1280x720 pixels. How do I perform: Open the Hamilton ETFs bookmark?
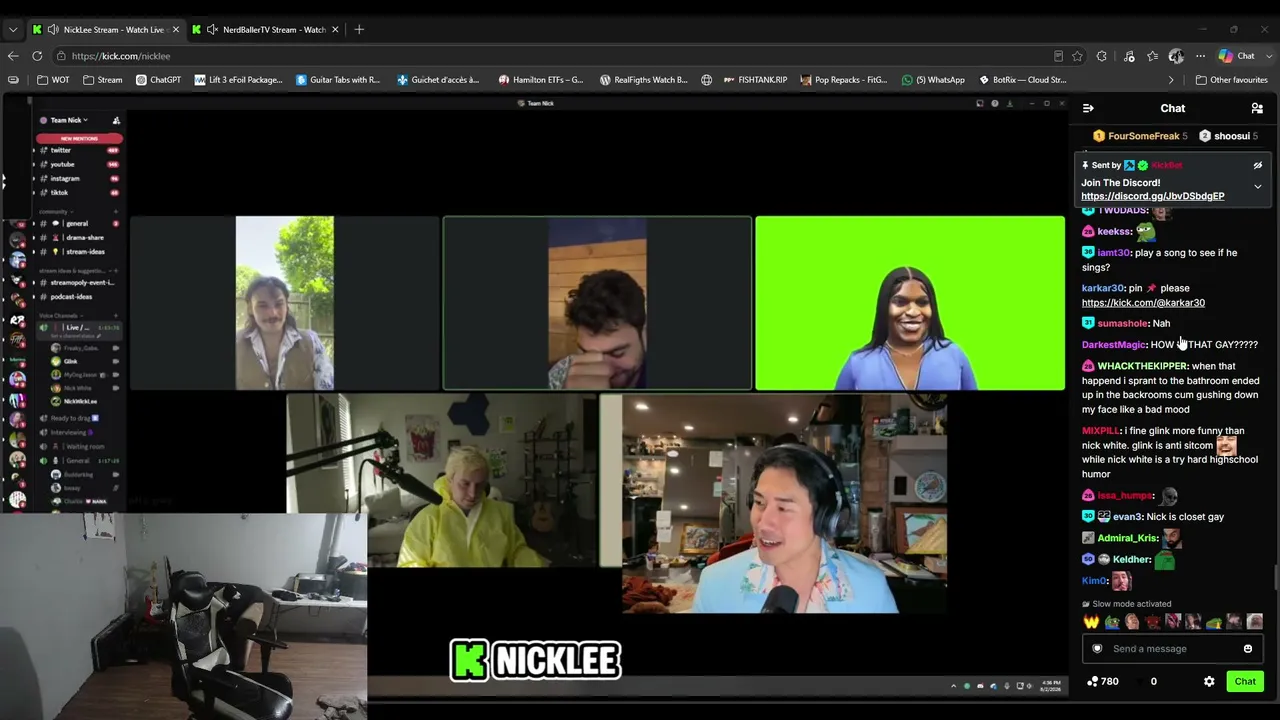[541, 80]
